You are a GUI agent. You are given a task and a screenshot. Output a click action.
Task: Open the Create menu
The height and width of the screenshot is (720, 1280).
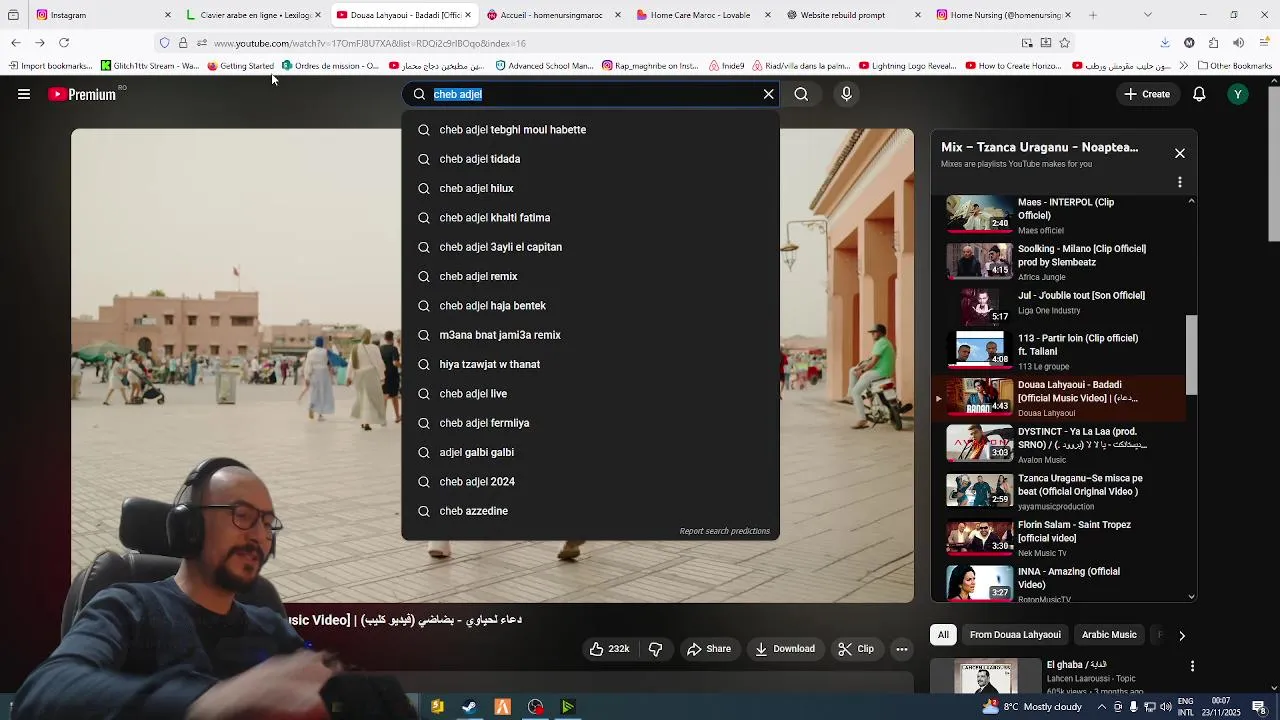click(1146, 94)
